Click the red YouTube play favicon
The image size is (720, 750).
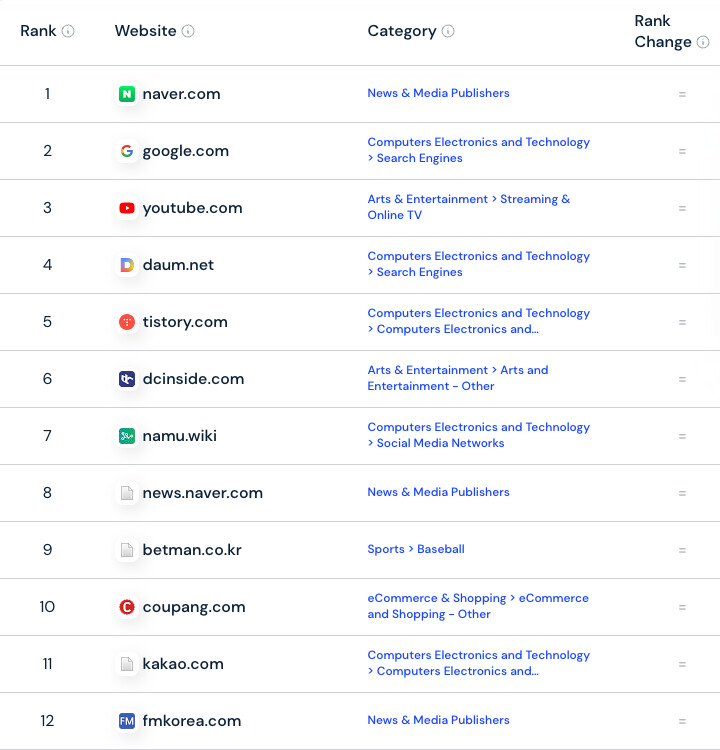click(127, 208)
